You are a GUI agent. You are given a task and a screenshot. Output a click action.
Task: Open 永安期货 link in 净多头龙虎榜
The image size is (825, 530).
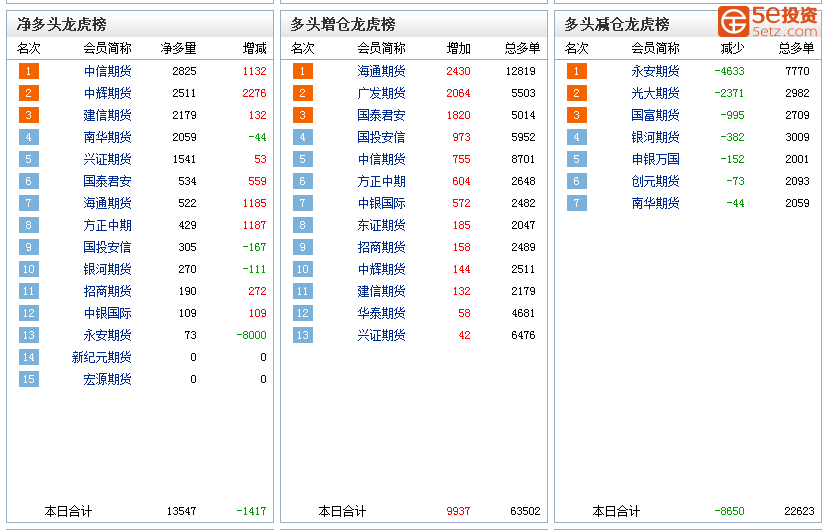(x=107, y=335)
